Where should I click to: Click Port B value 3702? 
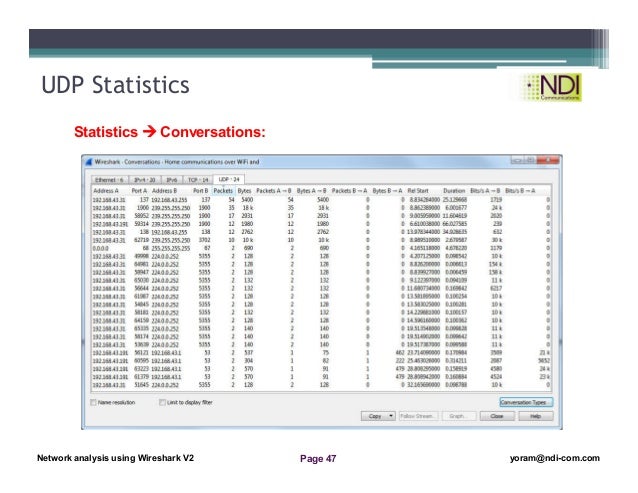point(204,240)
